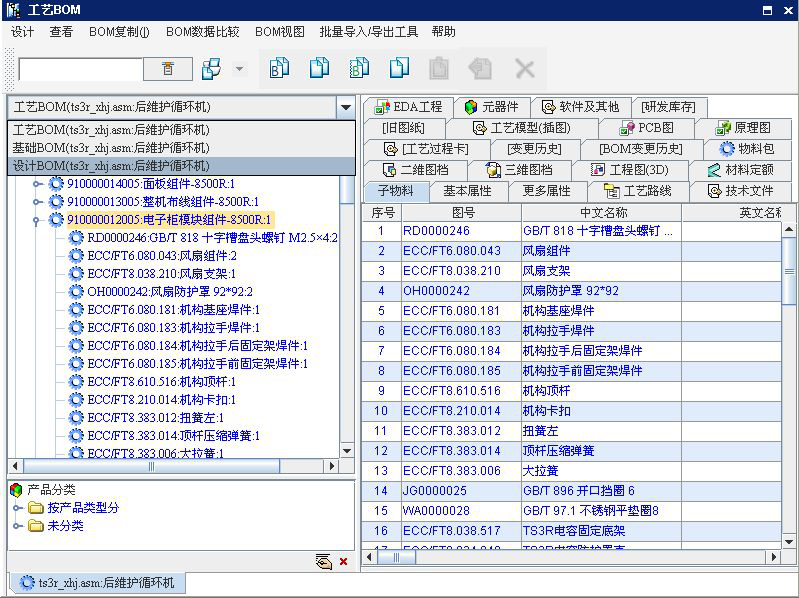Collapse the 910000012005 电子柜模块组件 node

(x=38, y=220)
